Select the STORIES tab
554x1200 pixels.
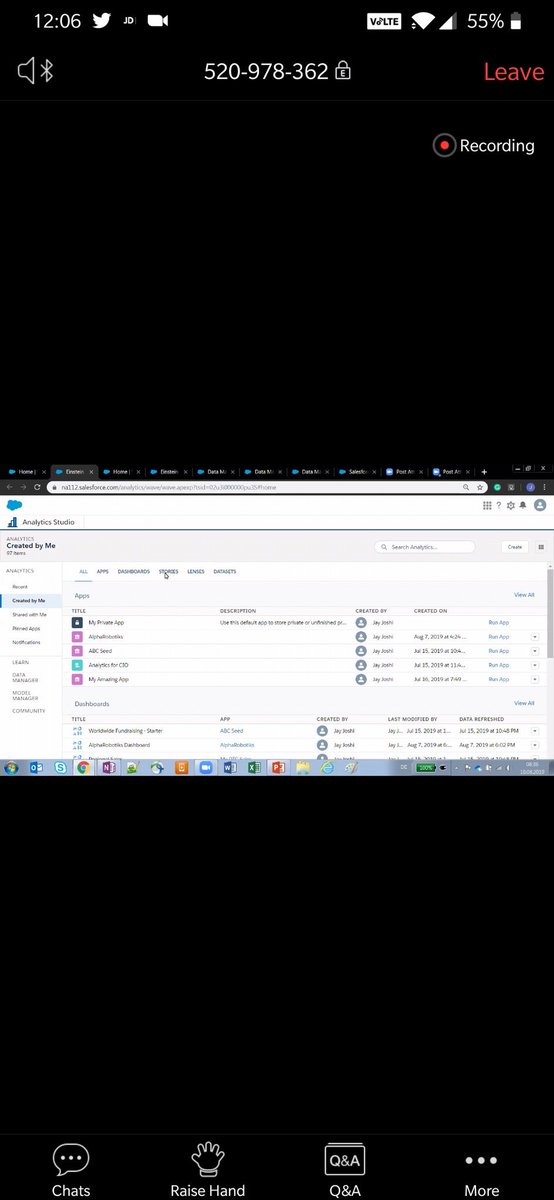168,571
